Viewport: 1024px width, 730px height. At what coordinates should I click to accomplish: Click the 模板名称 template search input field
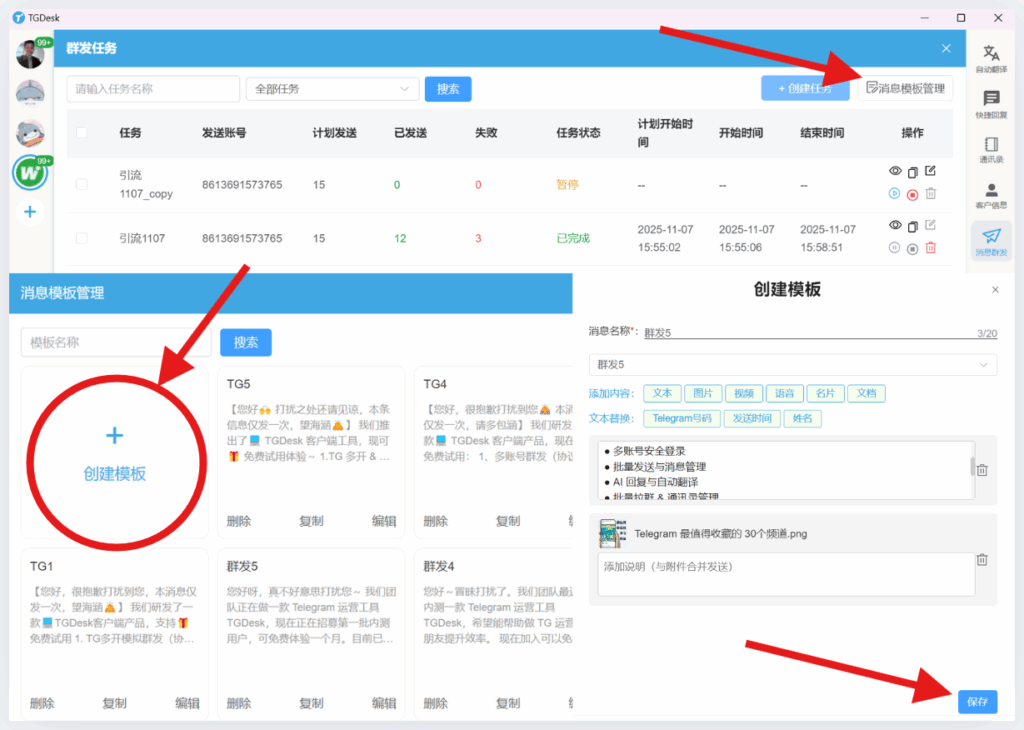(115, 342)
